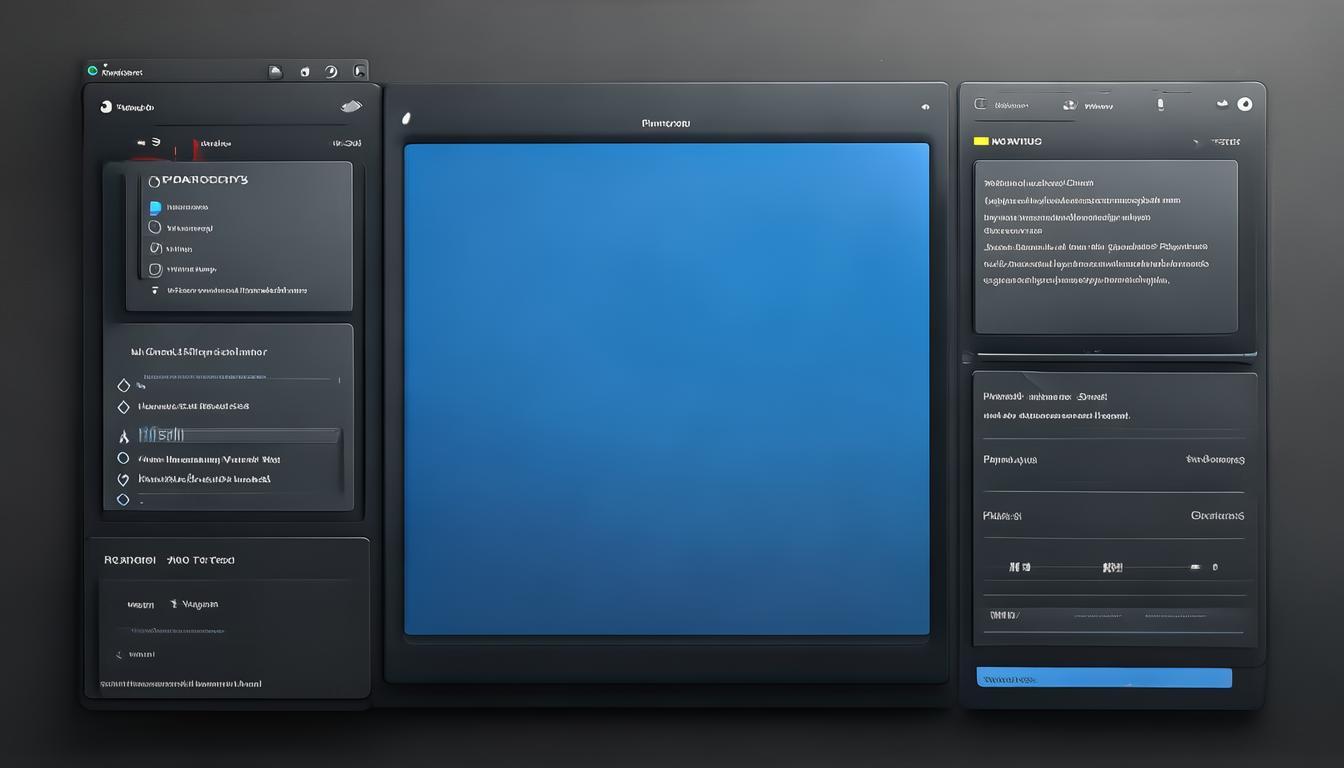Viewport: 1344px width, 768px height.
Task: Click the green circle icon in left title bar
Action: (x=93, y=71)
